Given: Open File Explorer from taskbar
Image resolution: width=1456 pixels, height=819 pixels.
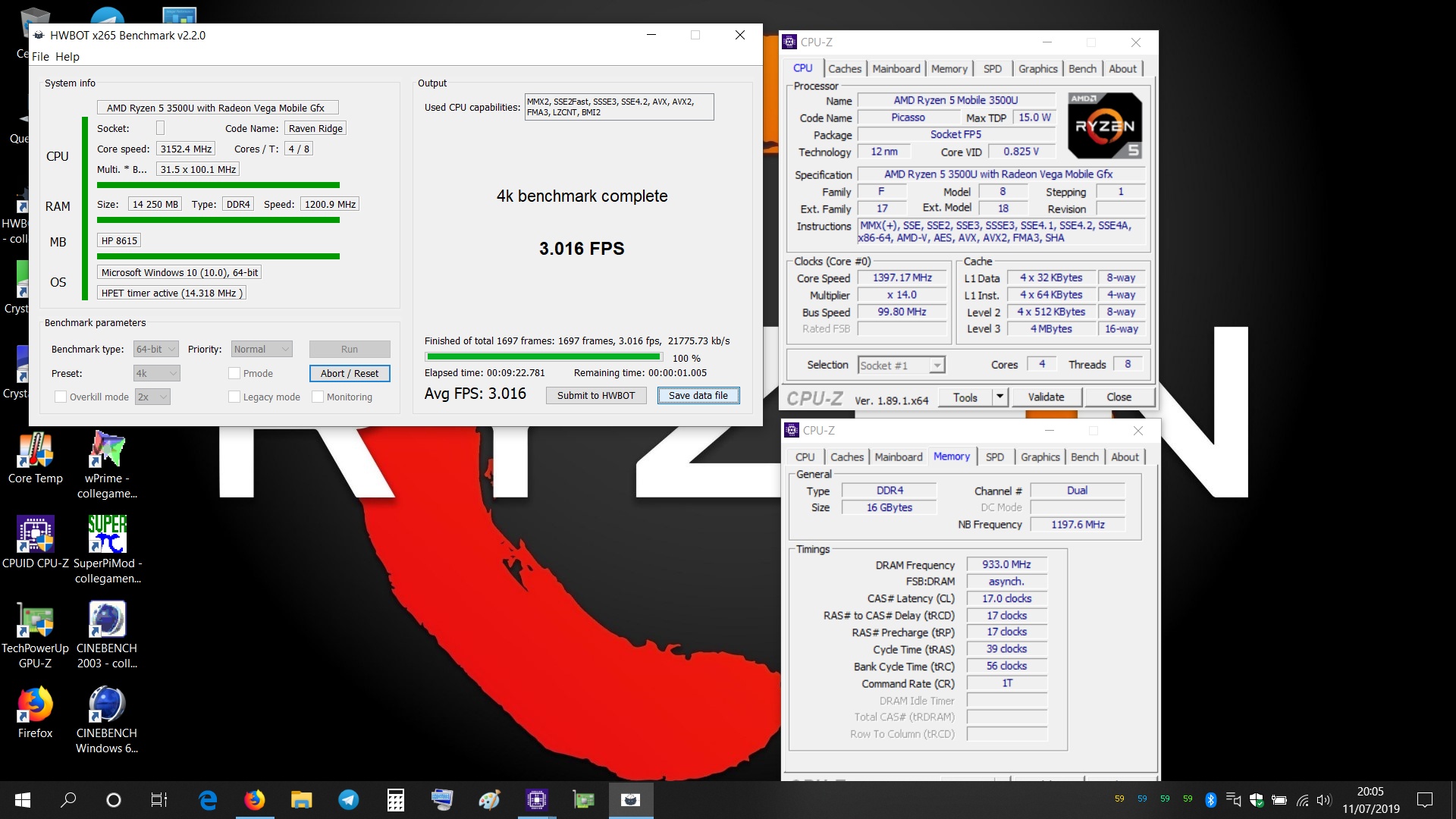Looking at the screenshot, I should tap(301, 800).
